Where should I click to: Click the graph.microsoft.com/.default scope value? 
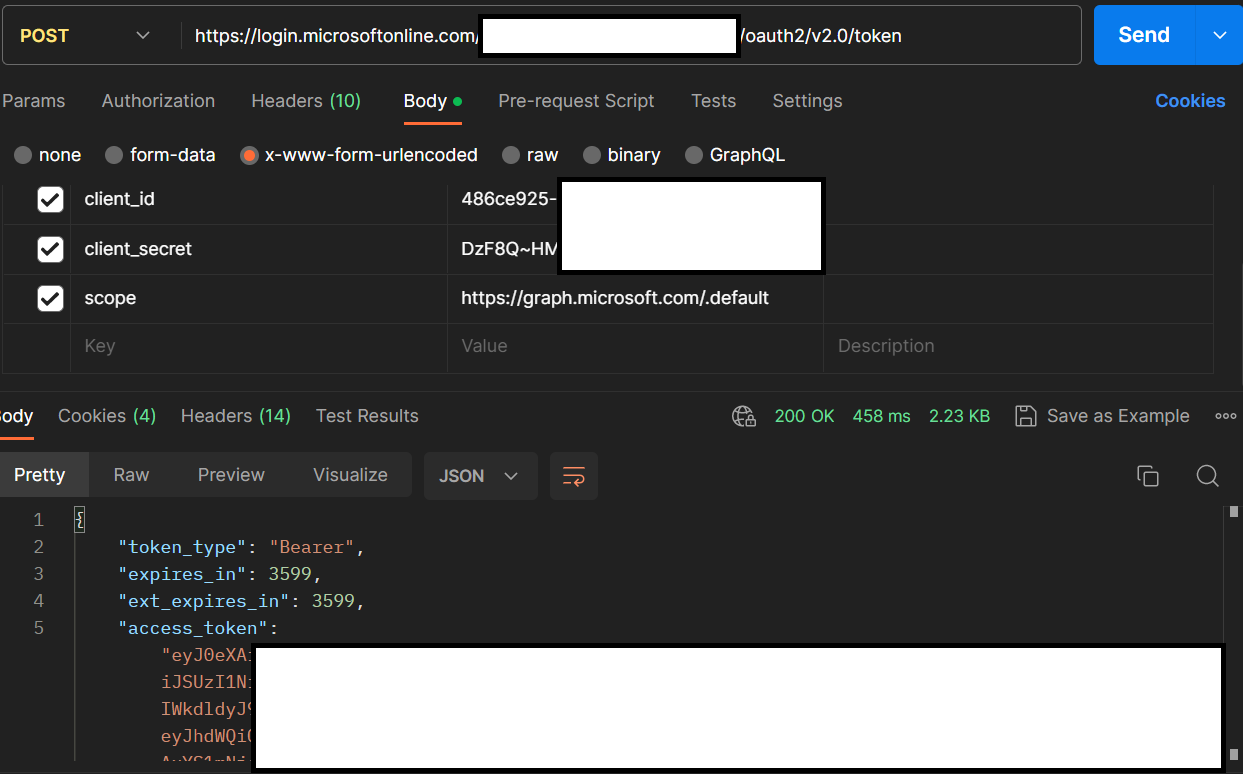click(615, 298)
